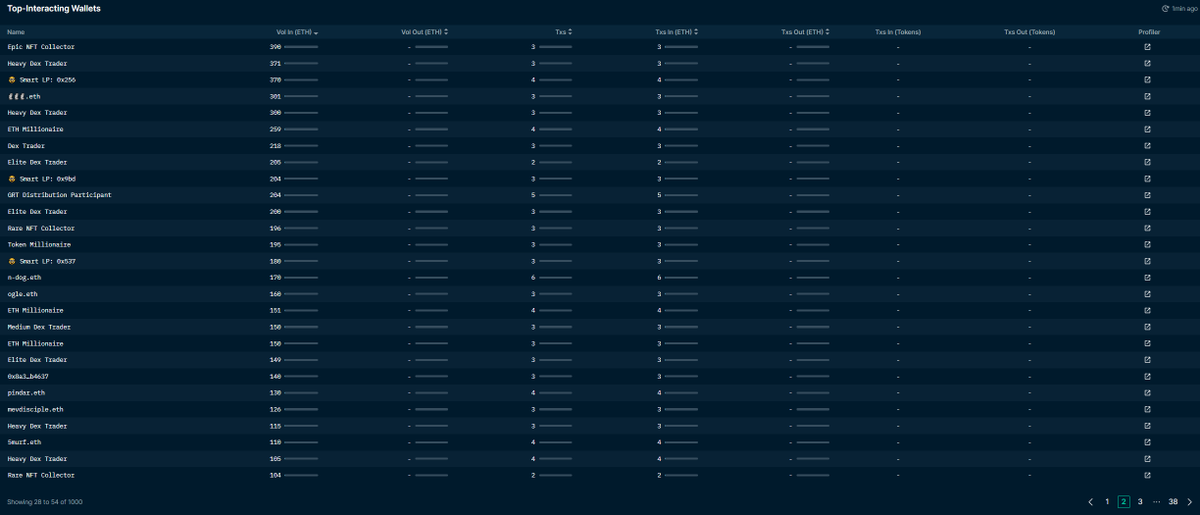Open profiler for GRT Distribution Participant
Screen dimensions: 1200x515
(1147, 195)
